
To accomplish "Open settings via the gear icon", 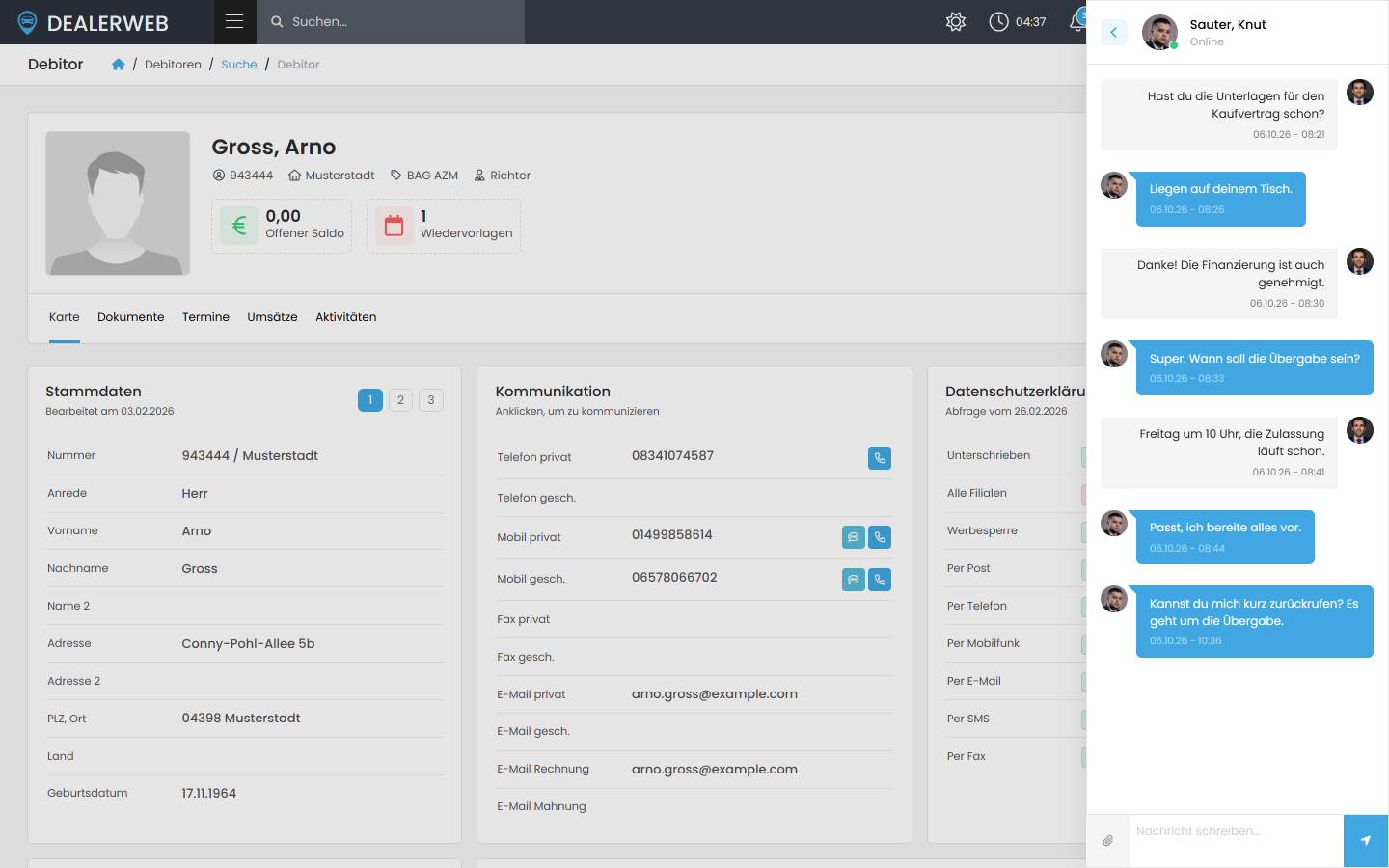I will (x=956, y=21).
